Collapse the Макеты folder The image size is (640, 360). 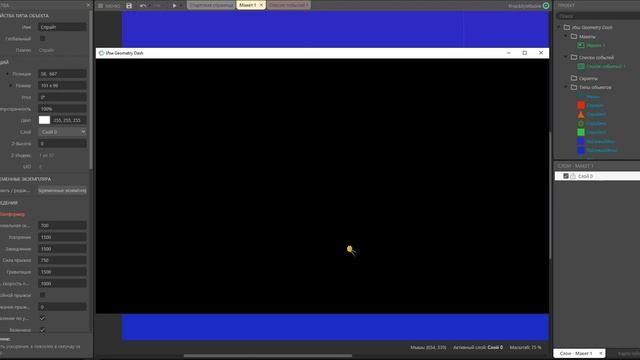pyautogui.click(x=566, y=36)
